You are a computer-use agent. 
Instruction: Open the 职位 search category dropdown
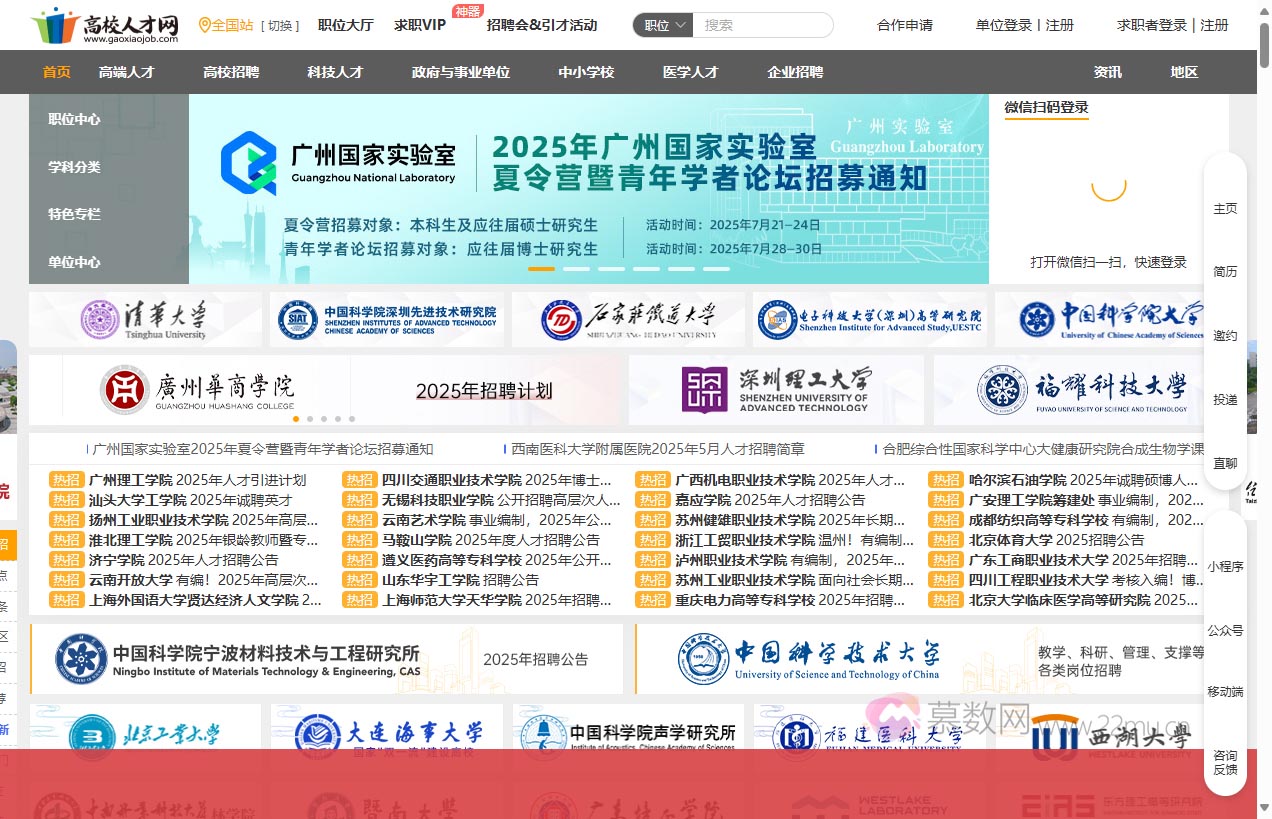661,24
